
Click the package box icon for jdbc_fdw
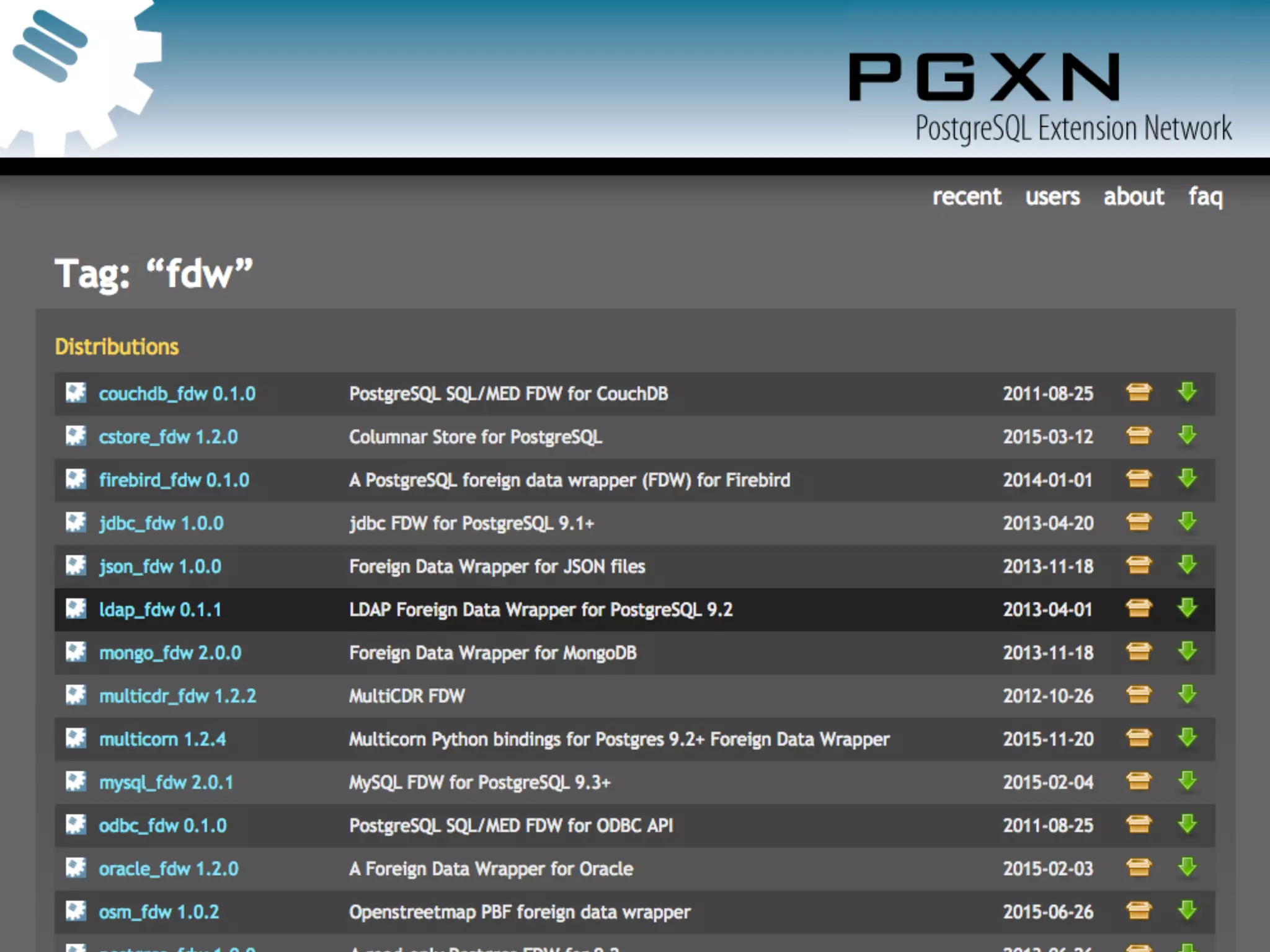point(1139,522)
